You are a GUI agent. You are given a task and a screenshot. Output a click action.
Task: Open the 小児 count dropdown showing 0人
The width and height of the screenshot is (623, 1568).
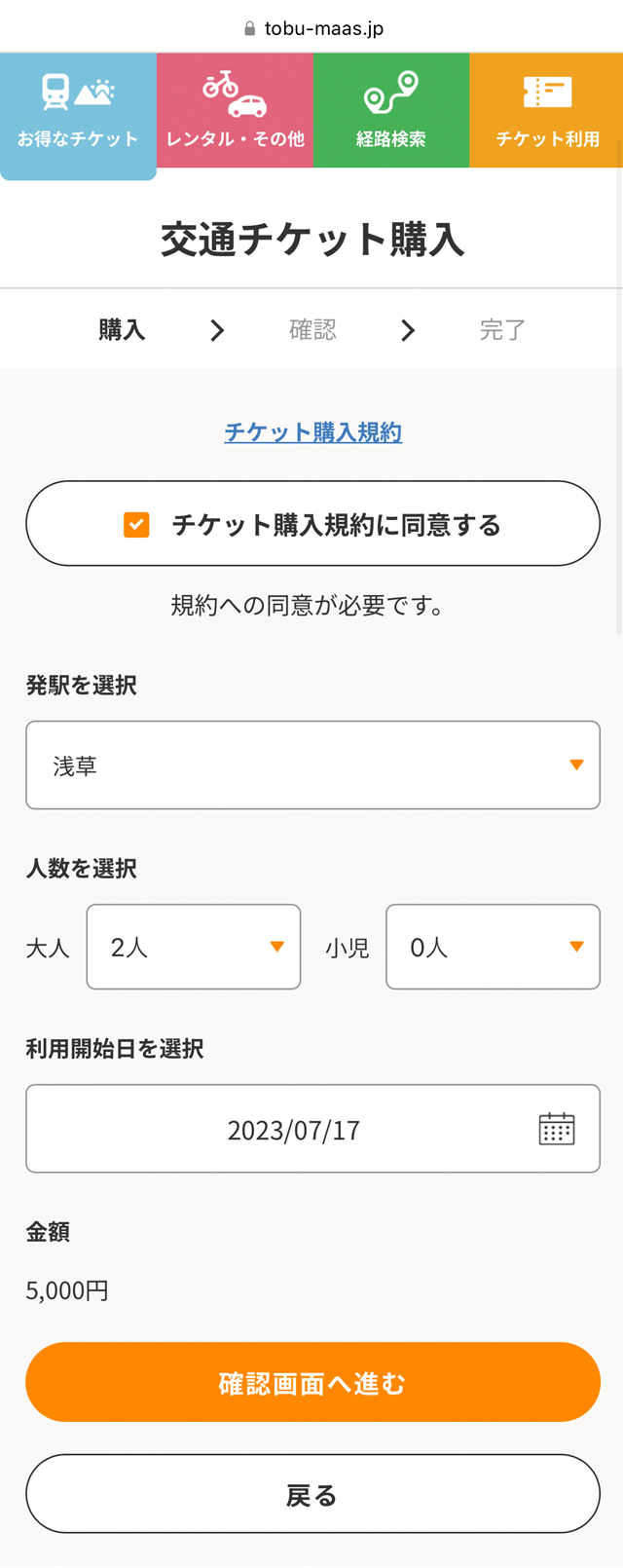(x=493, y=947)
